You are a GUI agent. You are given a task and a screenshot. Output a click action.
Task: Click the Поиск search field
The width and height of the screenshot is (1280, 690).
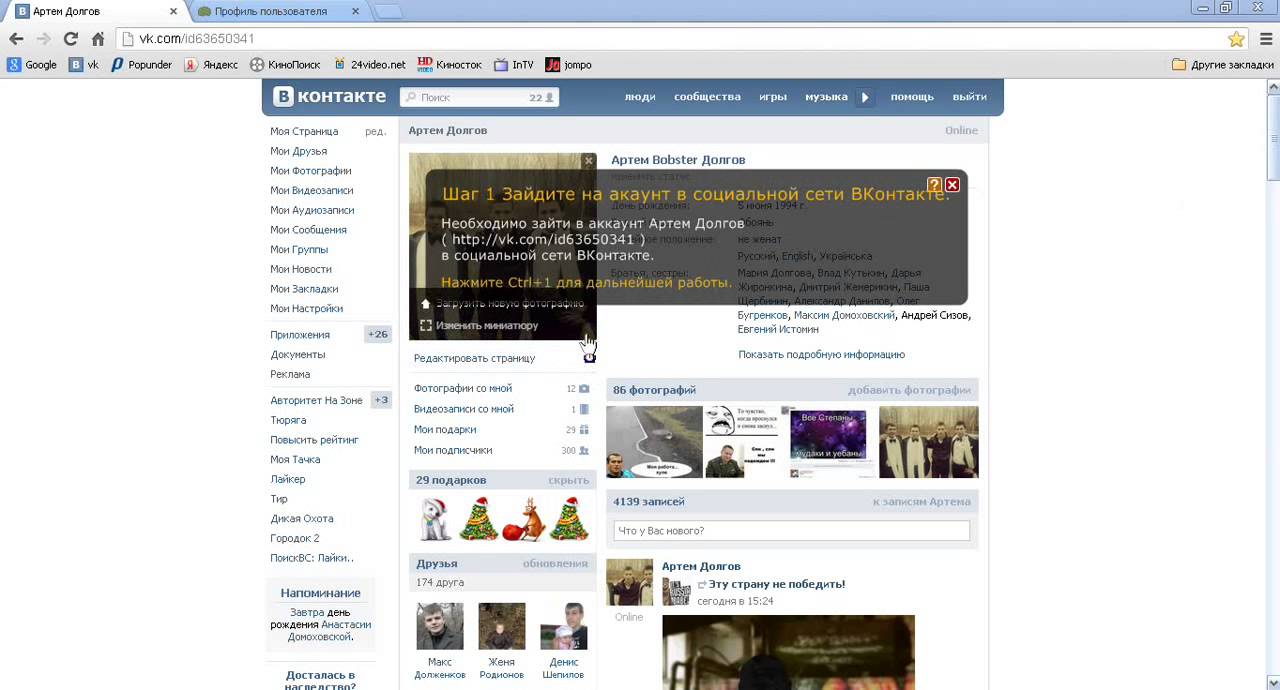coord(480,97)
